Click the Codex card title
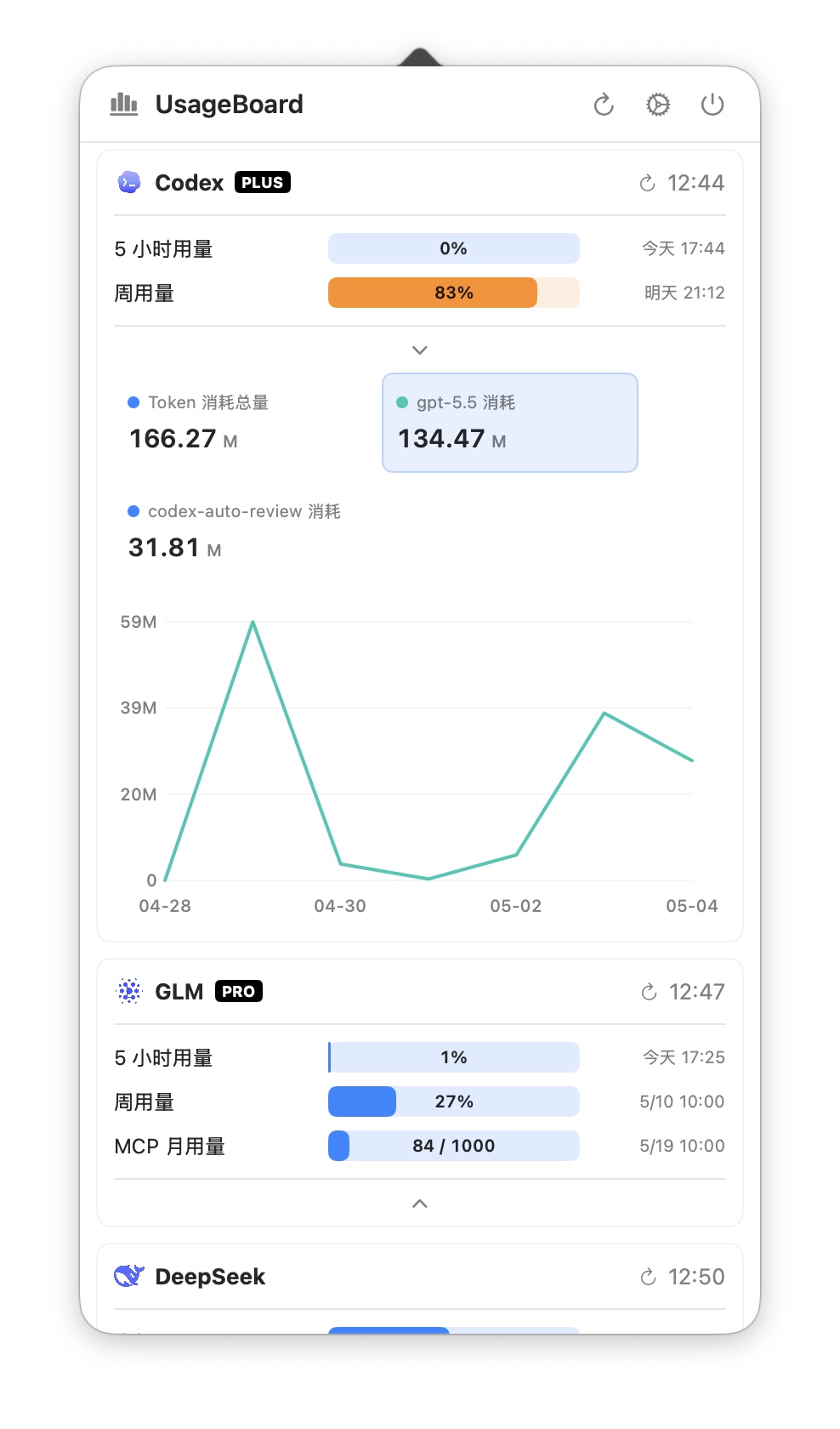The height and width of the screenshot is (1429, 840). pyautogui.click(x=189, y=183)
